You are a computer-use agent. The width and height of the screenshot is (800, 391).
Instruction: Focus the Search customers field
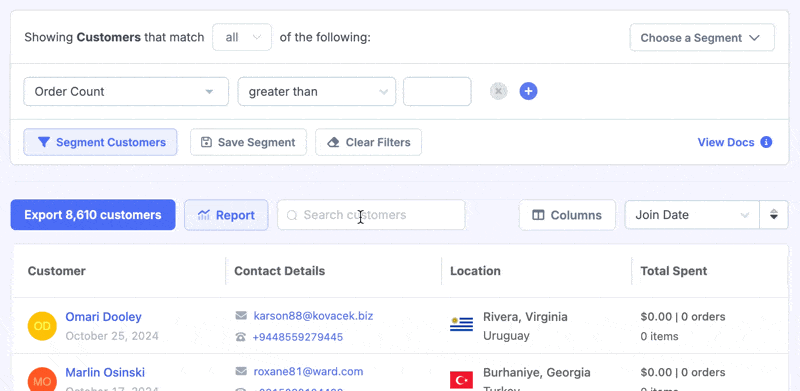371,215
